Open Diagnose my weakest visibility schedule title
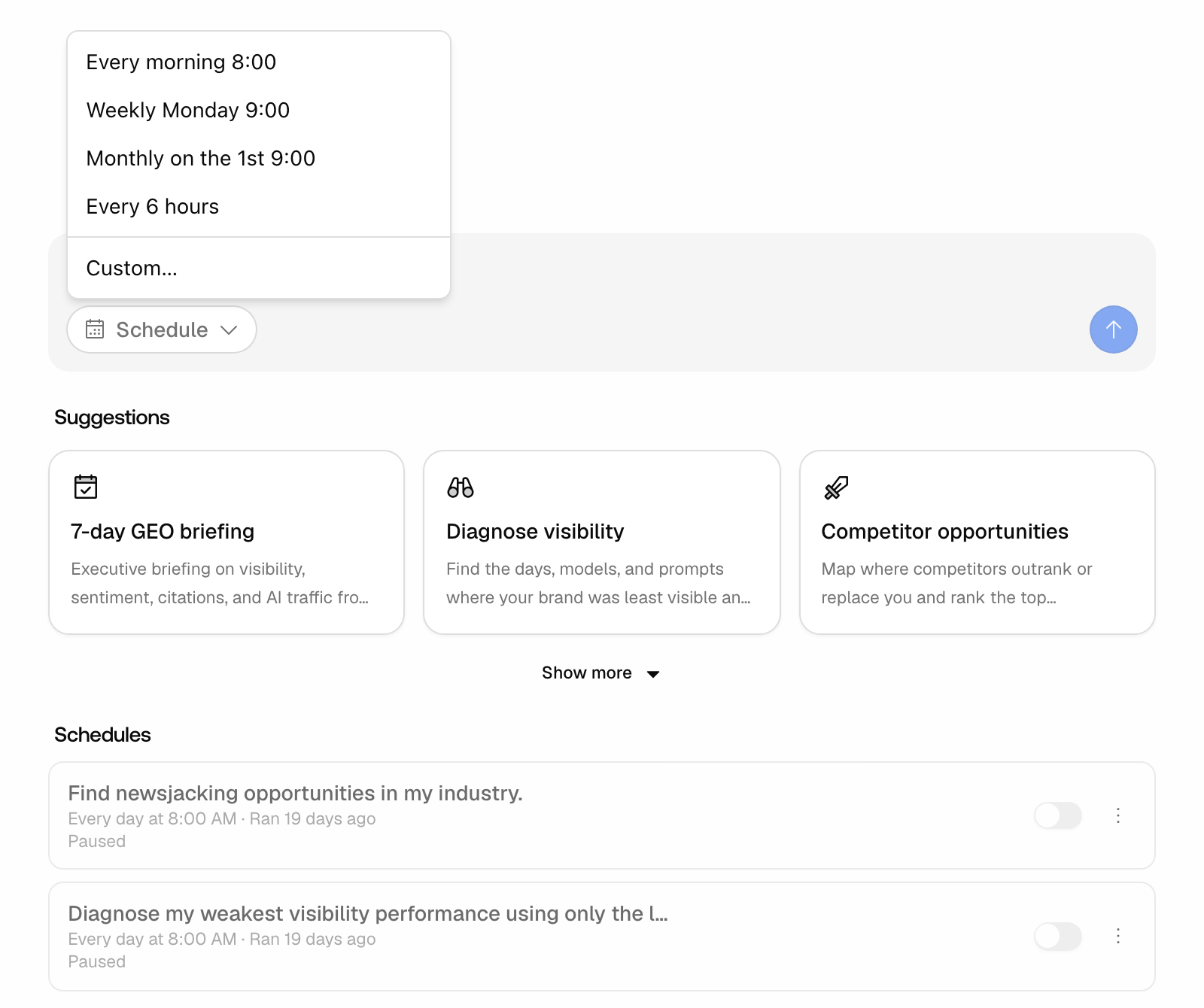This screenshot has width=1204, height=1008. click(368, 913)
